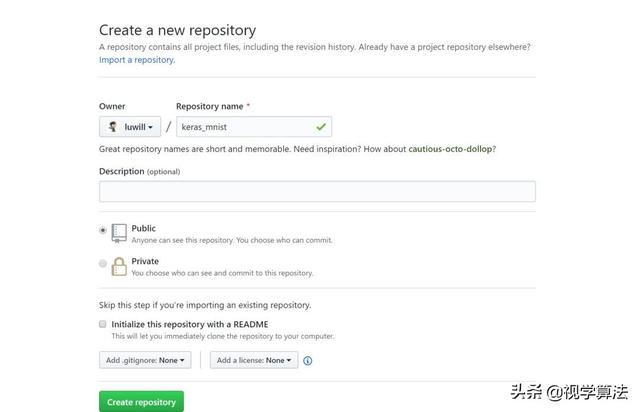
Task: Click 'This will let you immediately clone' text
Action: click(223, 336)
